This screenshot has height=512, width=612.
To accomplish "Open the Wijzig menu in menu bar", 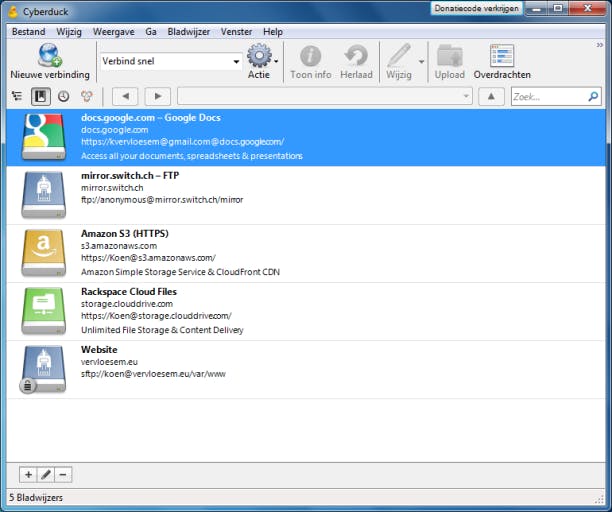I will pos(69,32).
